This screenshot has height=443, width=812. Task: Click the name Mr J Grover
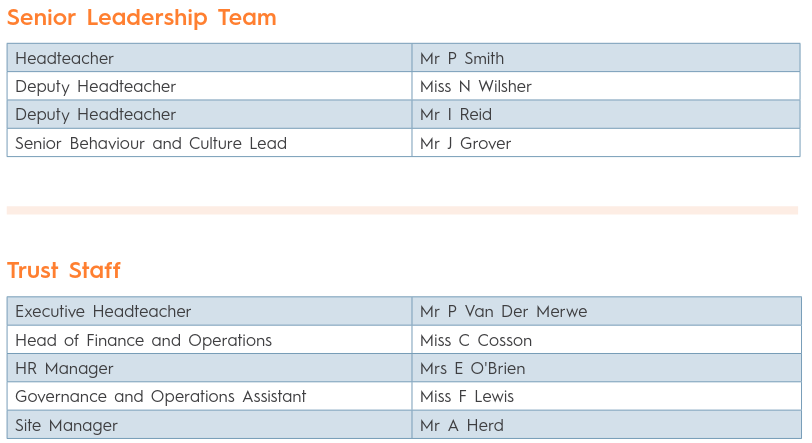click(x=466, y=143)
